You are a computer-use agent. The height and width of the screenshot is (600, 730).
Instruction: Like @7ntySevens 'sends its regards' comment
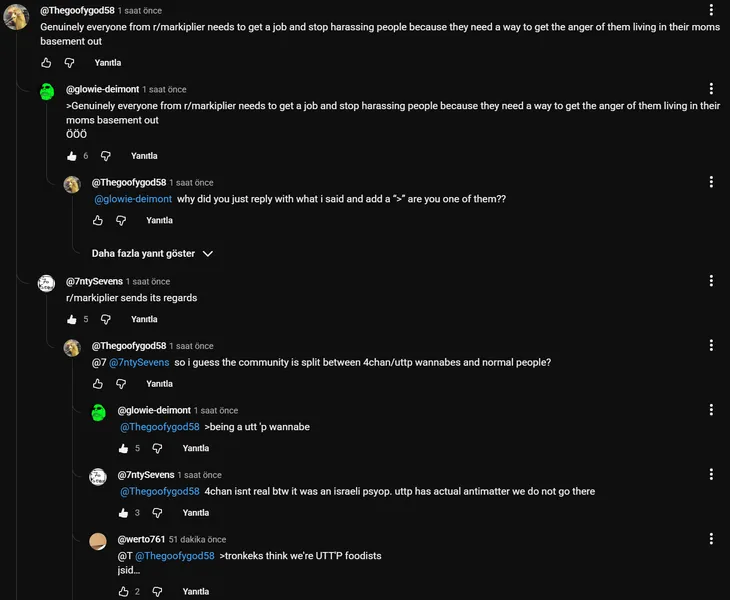tap(72, 320)
